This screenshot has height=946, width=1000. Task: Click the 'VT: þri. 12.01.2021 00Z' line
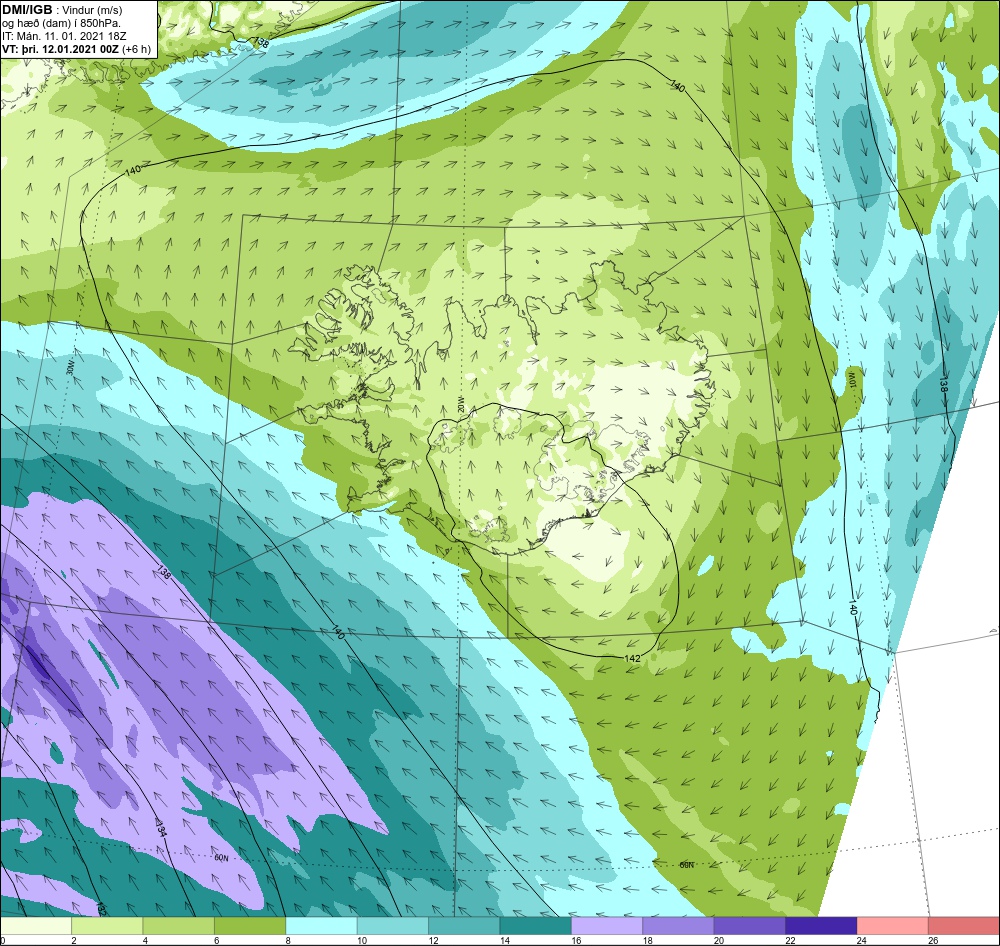point(60,48)
